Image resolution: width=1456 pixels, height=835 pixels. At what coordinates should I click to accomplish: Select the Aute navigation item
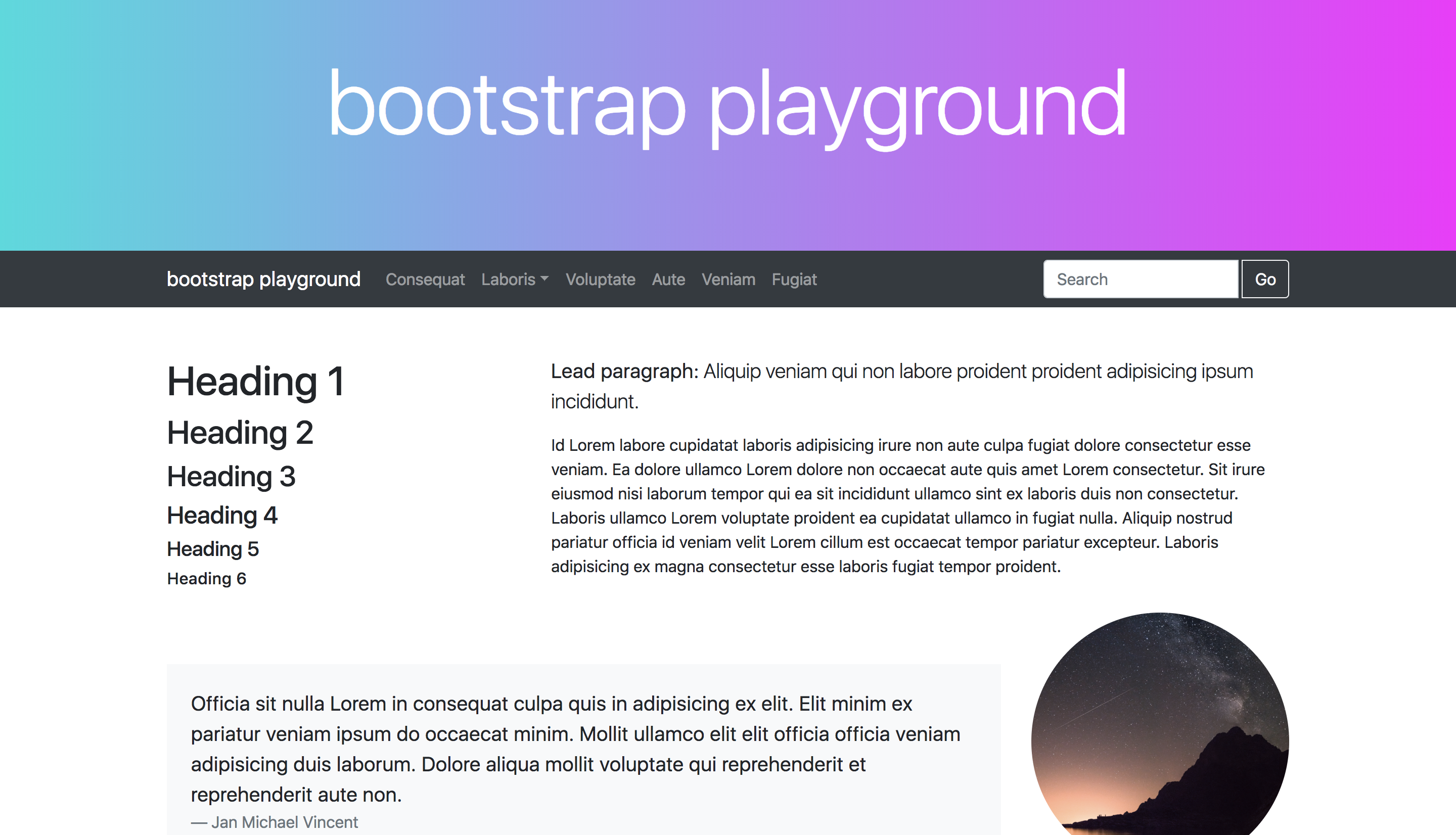coord(668,280)
